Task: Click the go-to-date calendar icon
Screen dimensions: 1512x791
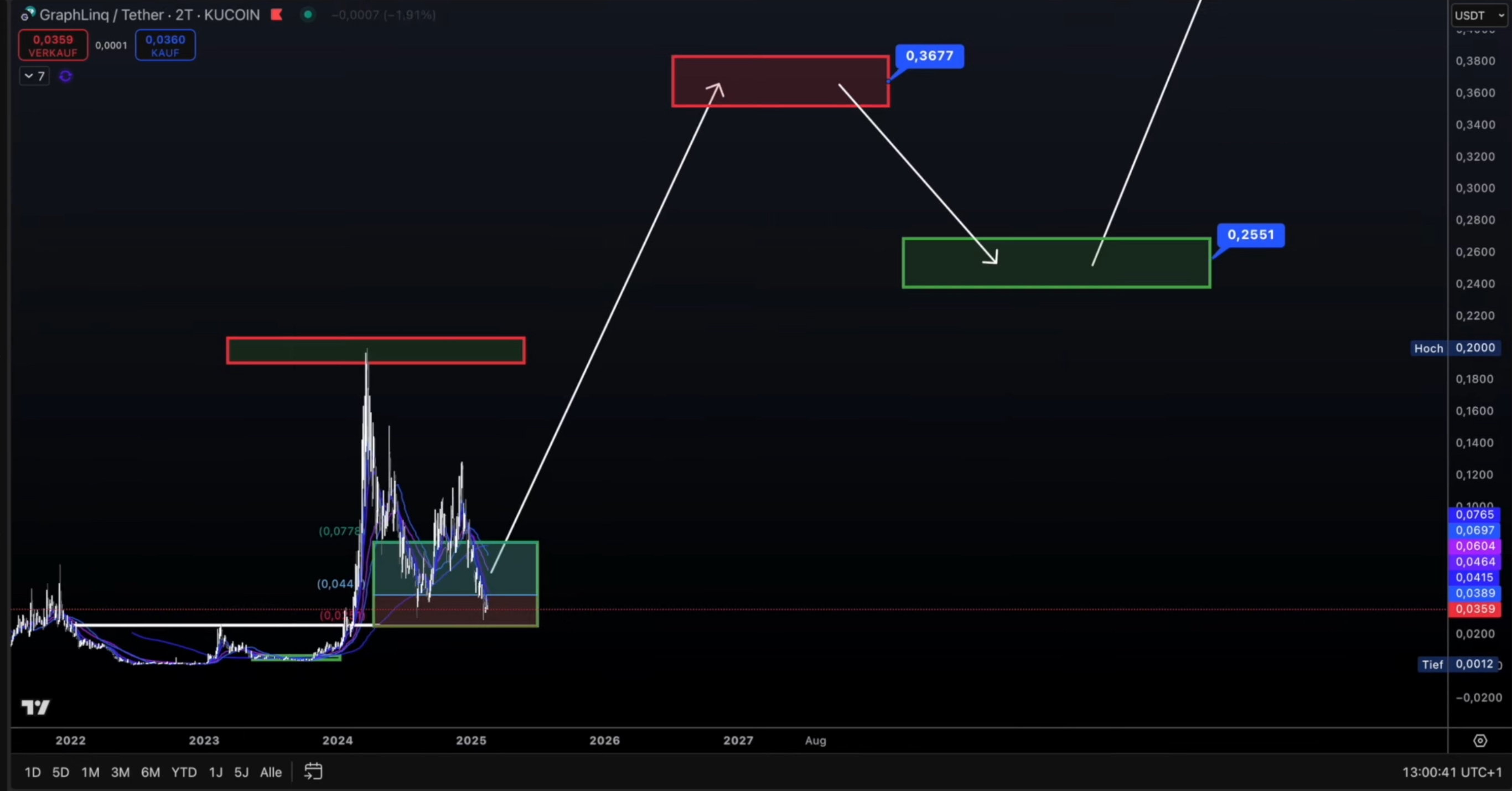Action: click(313, 772)
